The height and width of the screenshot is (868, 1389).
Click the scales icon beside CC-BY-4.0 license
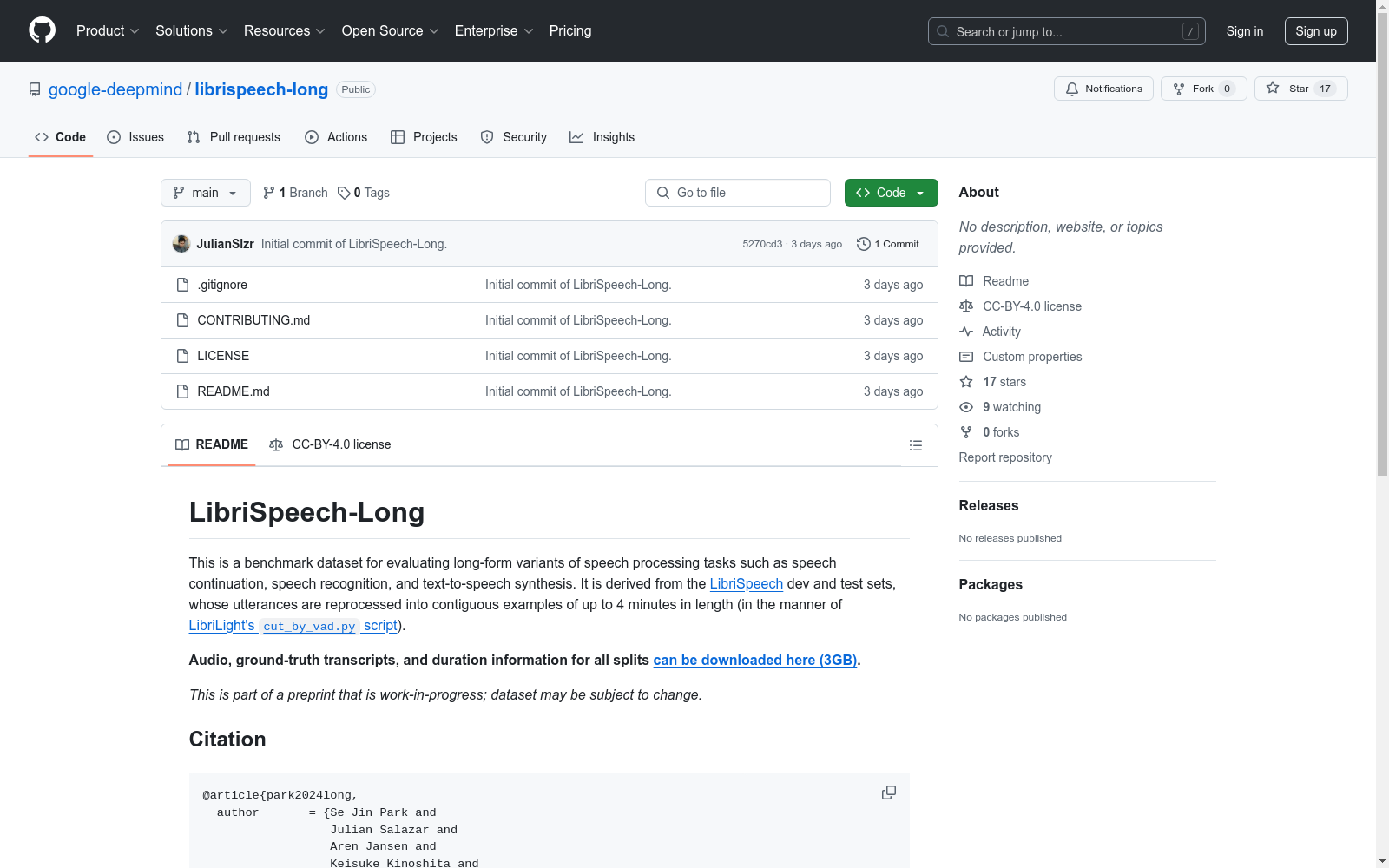966,306
